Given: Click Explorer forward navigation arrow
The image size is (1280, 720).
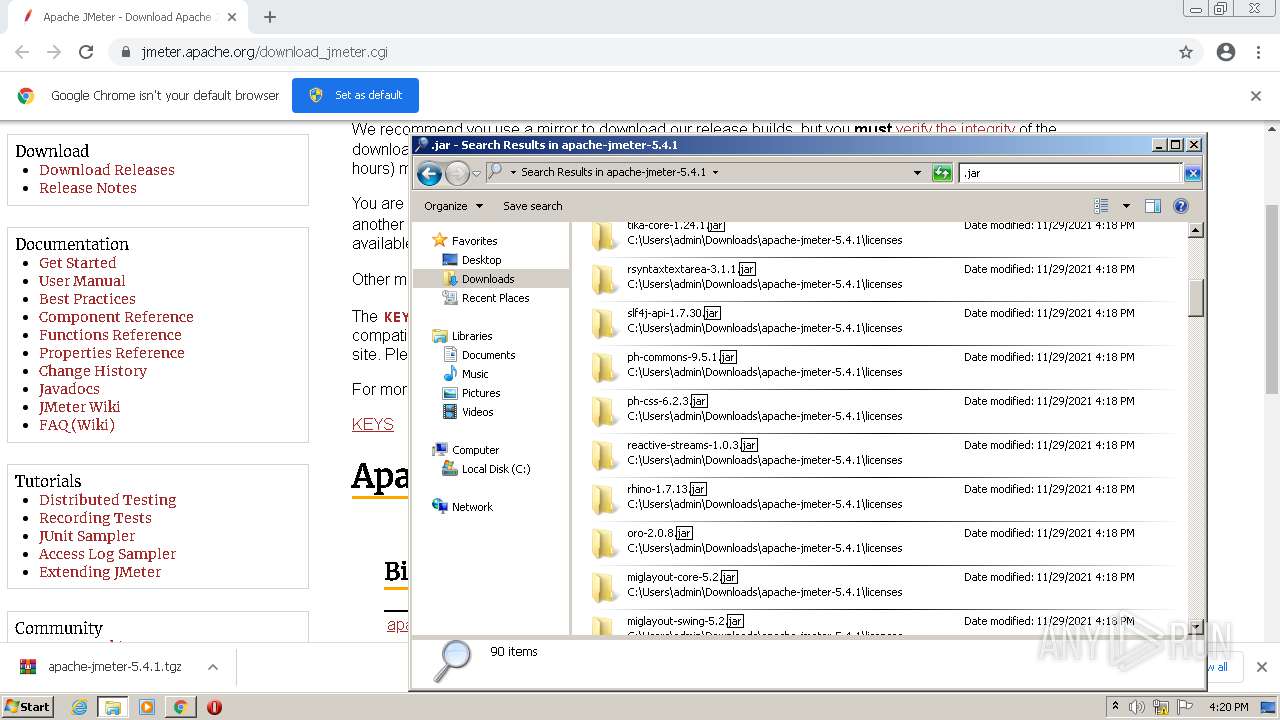Looking at the screenshot, I should click(457, 173).
